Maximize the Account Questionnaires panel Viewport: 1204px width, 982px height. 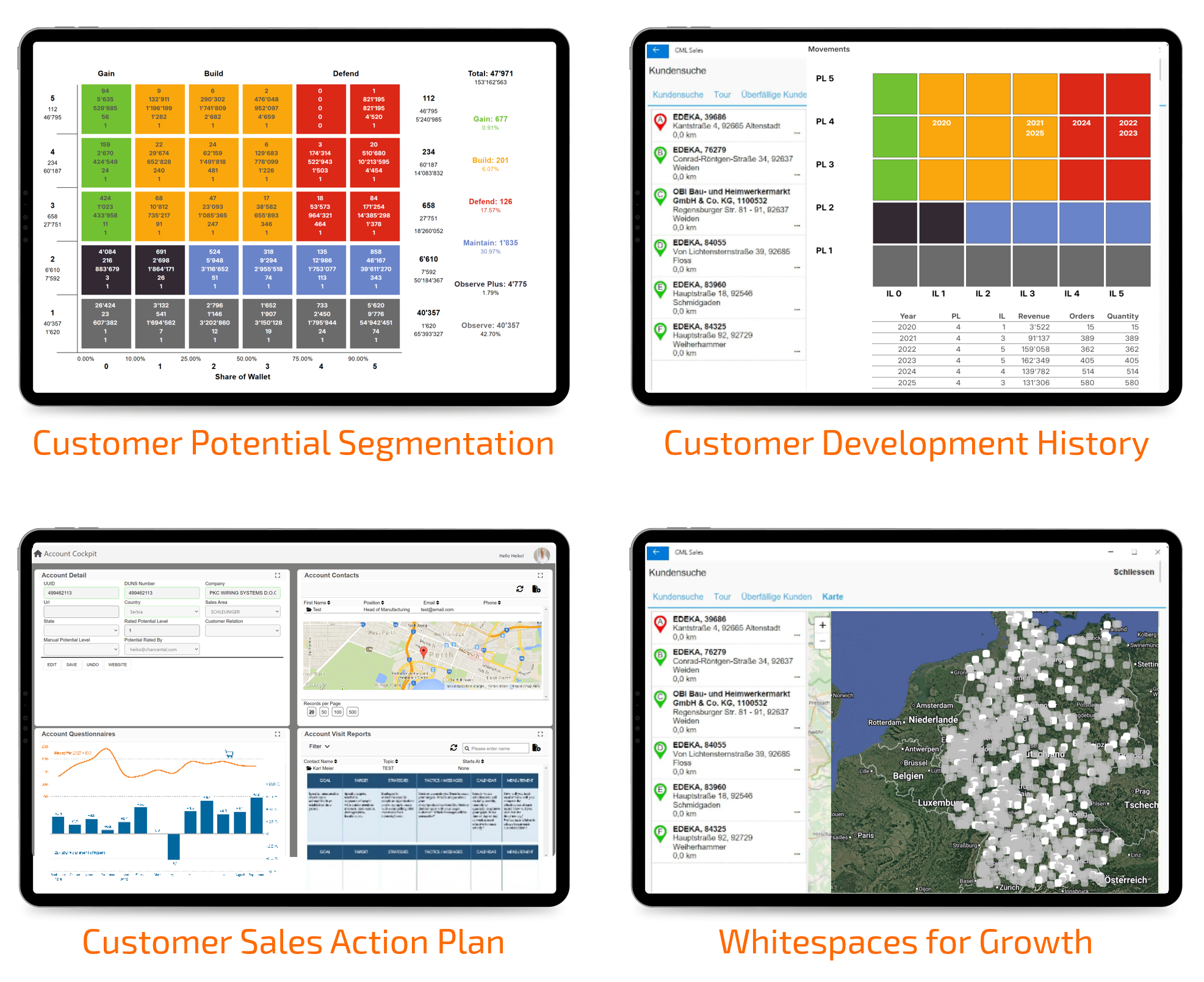coord(278,734)
